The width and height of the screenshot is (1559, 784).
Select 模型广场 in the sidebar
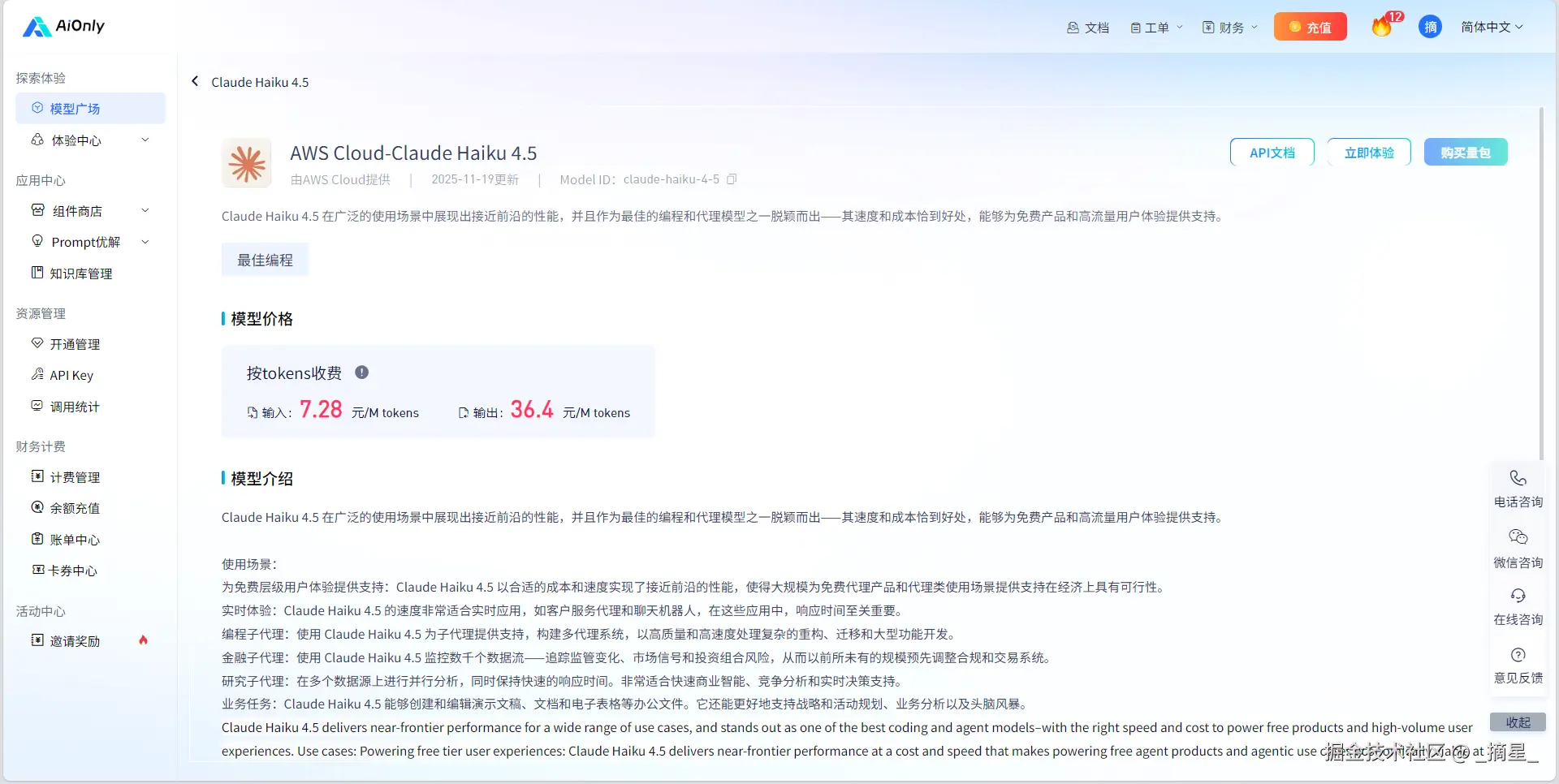point(90,109)
